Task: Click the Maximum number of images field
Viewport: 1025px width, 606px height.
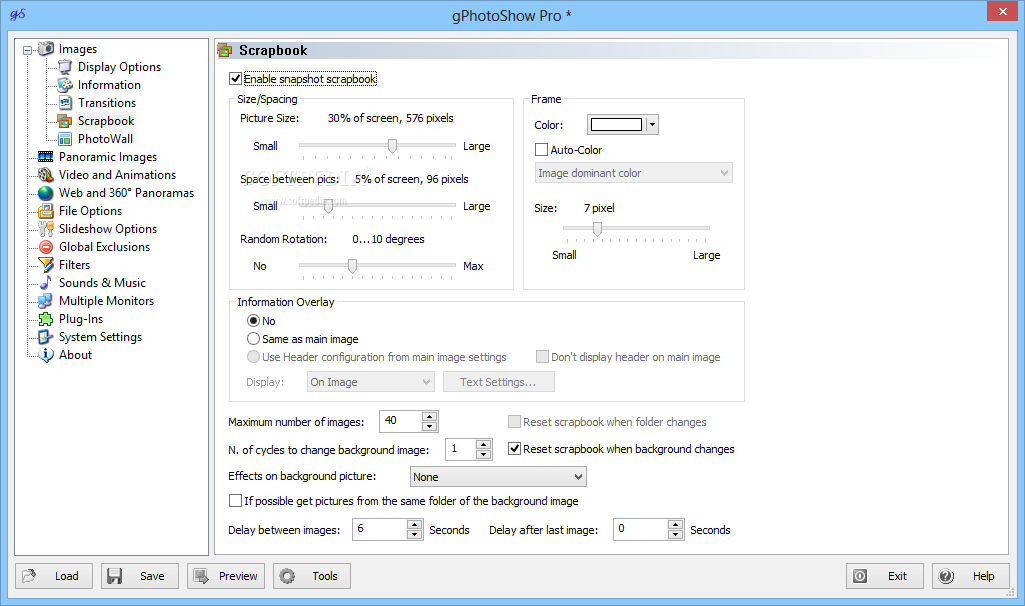Action: [401, 421]
